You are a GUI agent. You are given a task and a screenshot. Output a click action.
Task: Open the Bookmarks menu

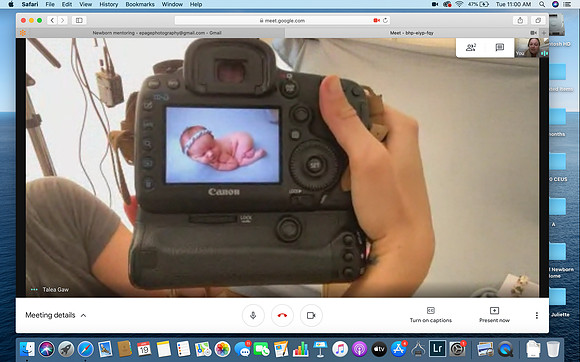coord(140,4)
